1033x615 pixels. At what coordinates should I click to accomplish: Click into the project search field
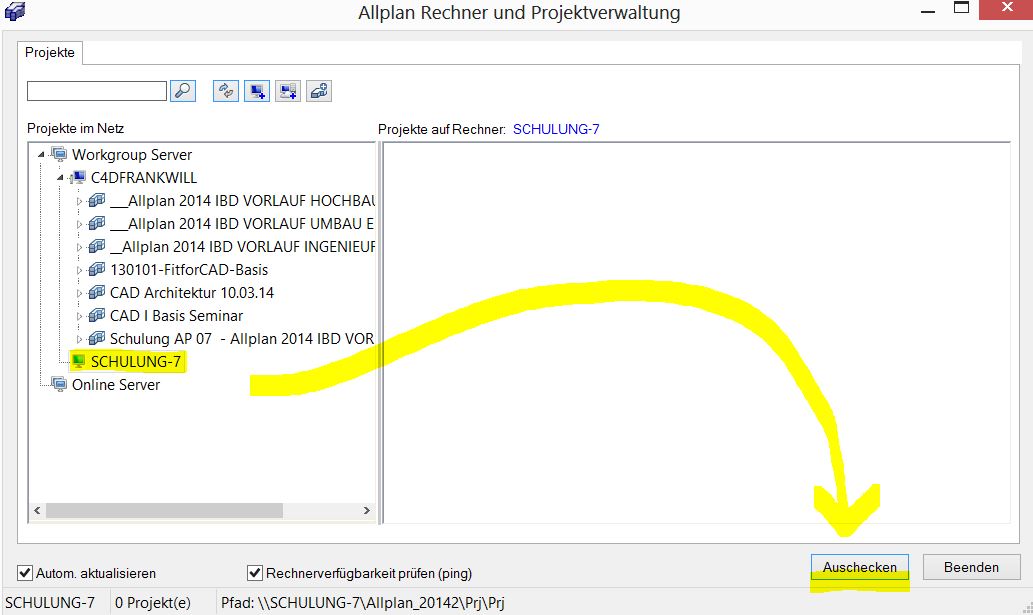pyautogui.click(x=96, y=91)
